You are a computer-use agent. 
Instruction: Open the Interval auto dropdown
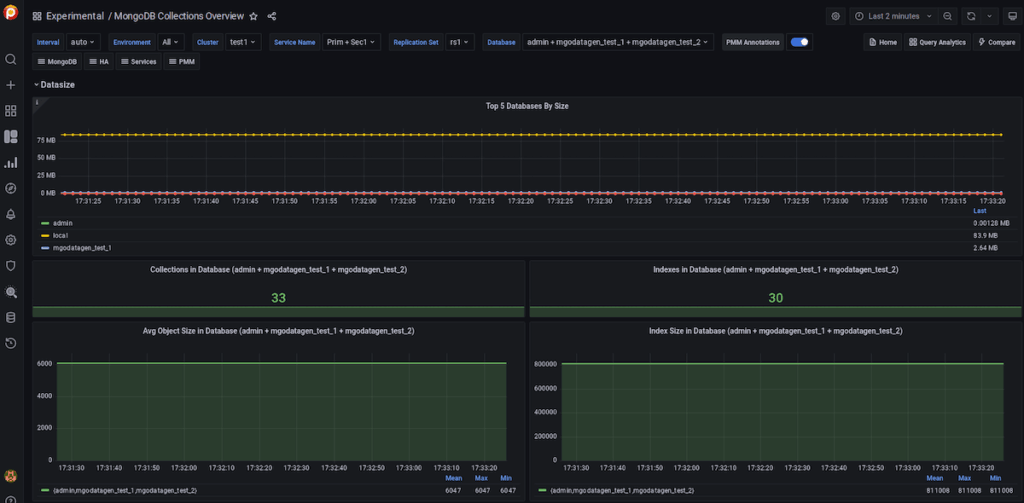(83, 42)
